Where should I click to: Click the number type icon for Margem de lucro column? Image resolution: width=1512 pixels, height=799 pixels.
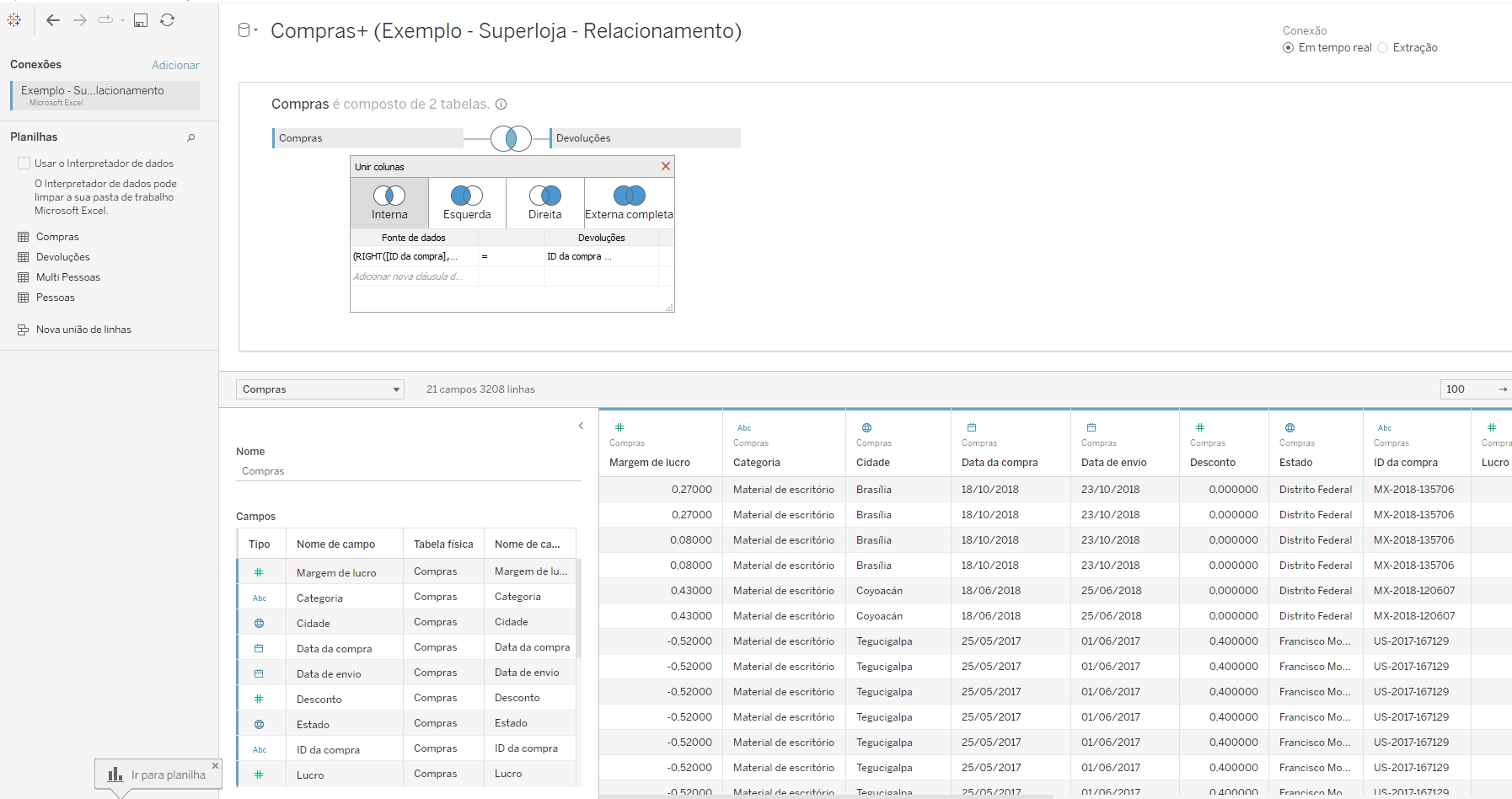(619, 427)
